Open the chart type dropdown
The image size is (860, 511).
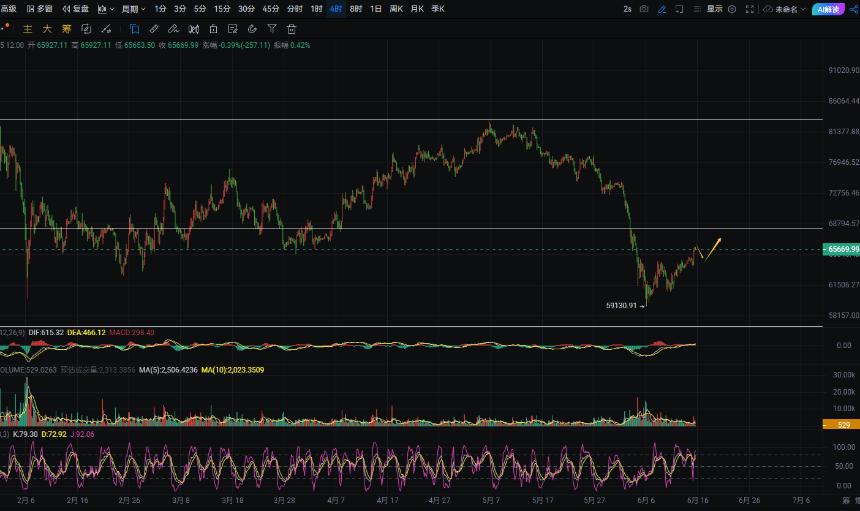coord(105,9)
